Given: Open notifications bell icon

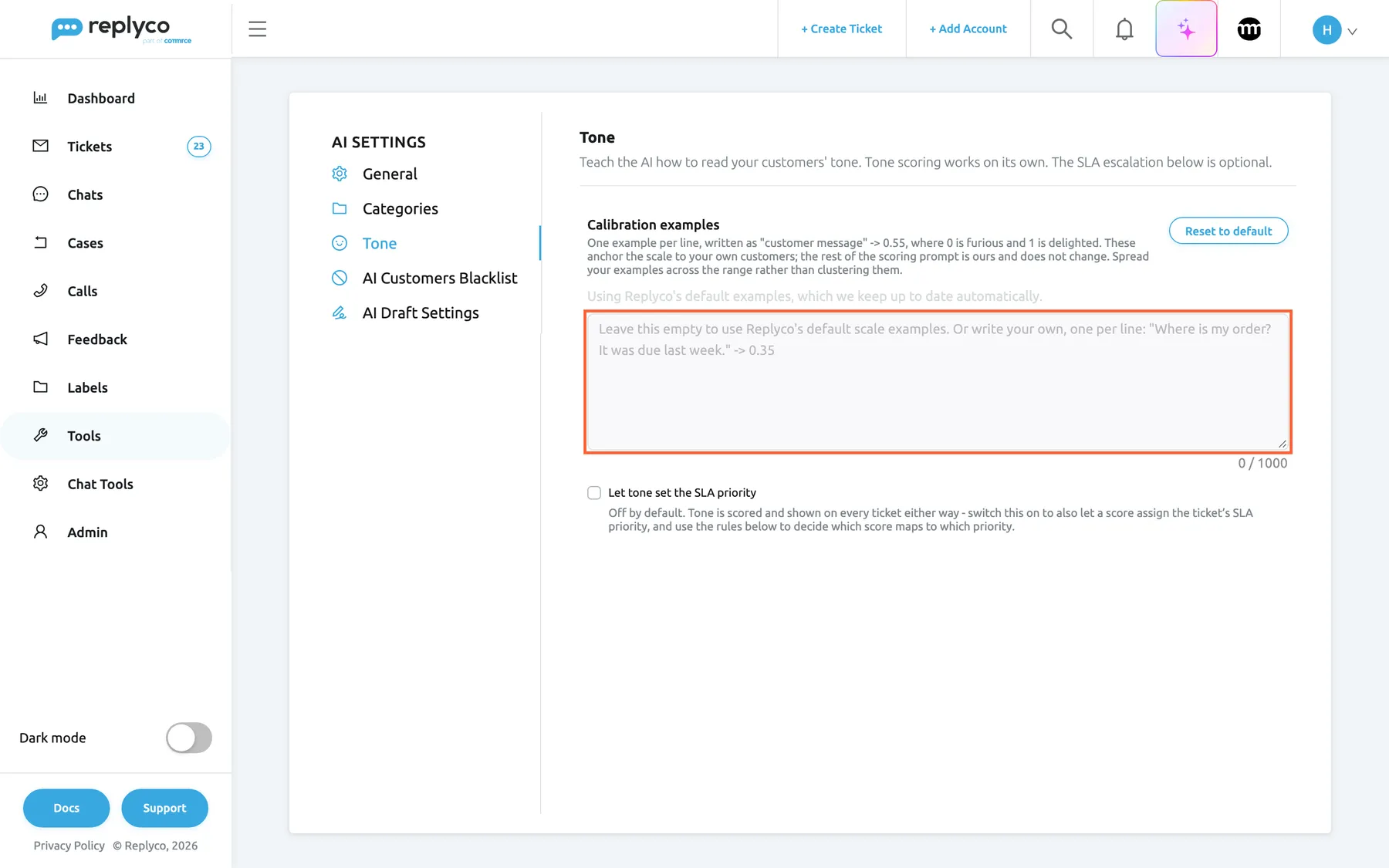Looking at the screenshot, I should (x=1124, y=29).
